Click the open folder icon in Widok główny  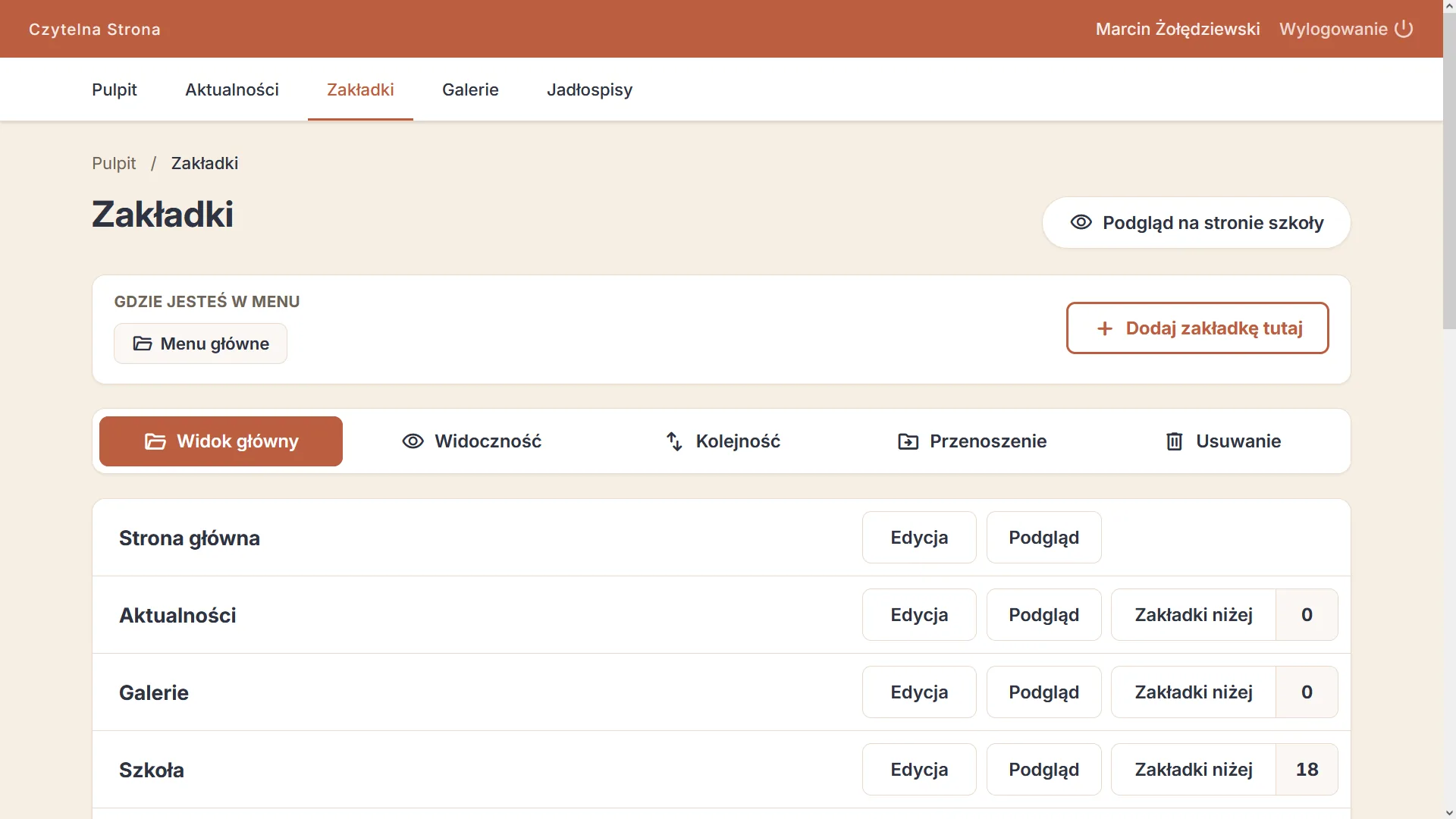[x=155, y=441]
